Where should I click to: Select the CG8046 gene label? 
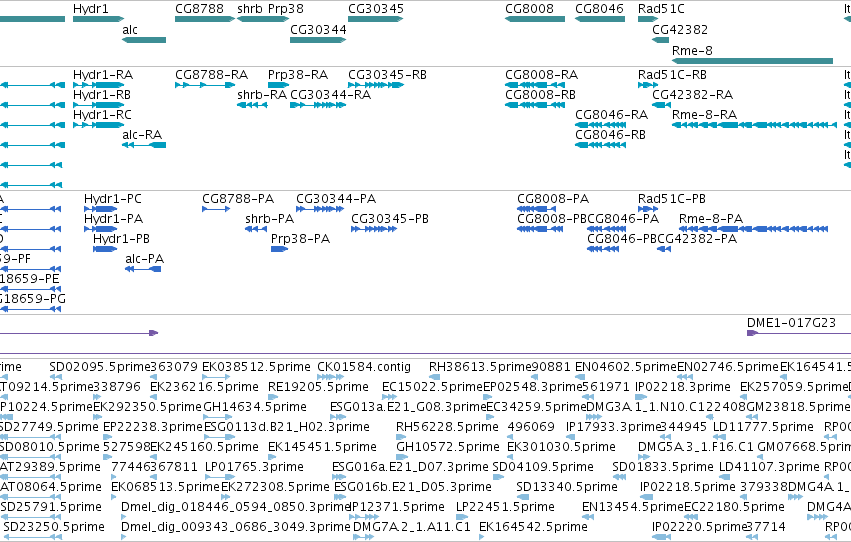coord(599,9)
